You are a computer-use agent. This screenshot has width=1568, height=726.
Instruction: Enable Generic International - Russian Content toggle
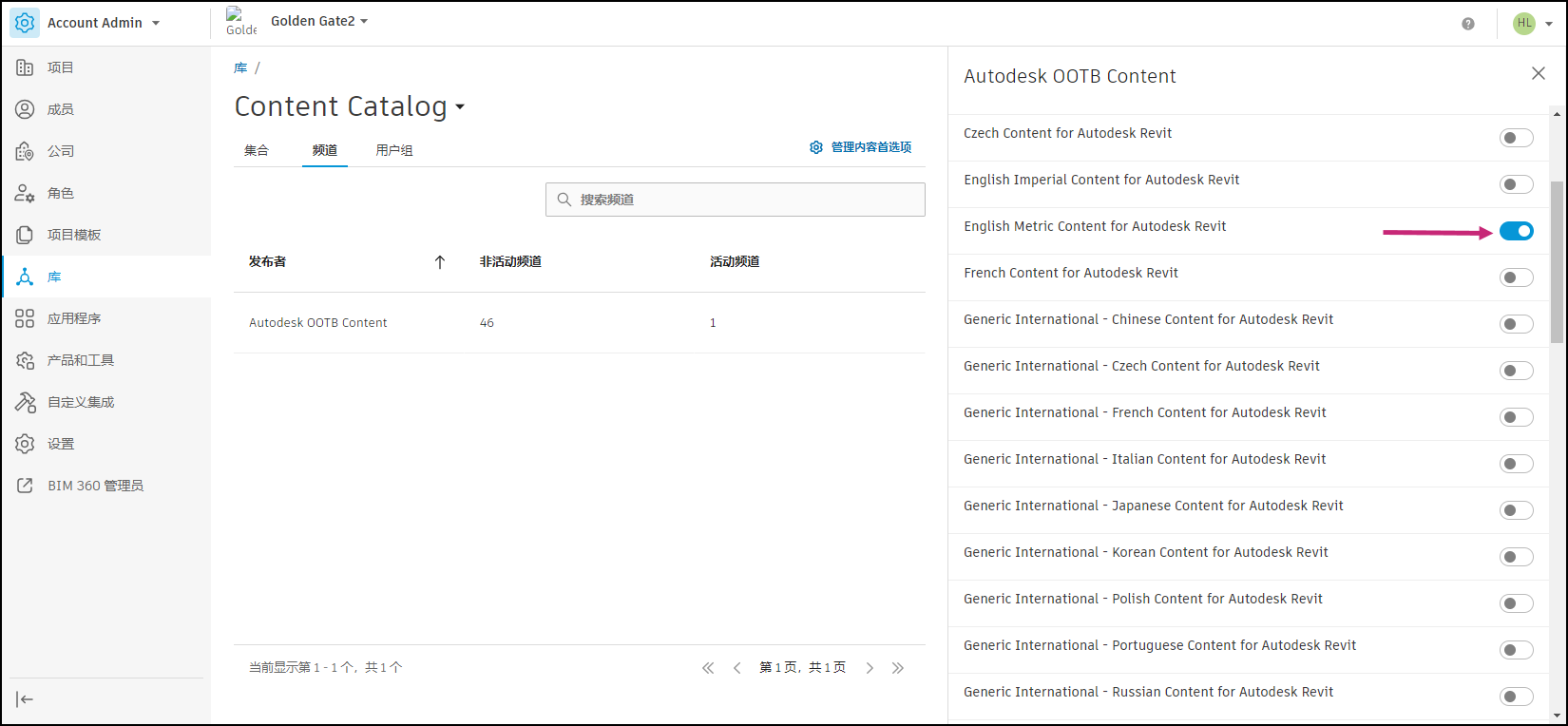coord(1517,697)
